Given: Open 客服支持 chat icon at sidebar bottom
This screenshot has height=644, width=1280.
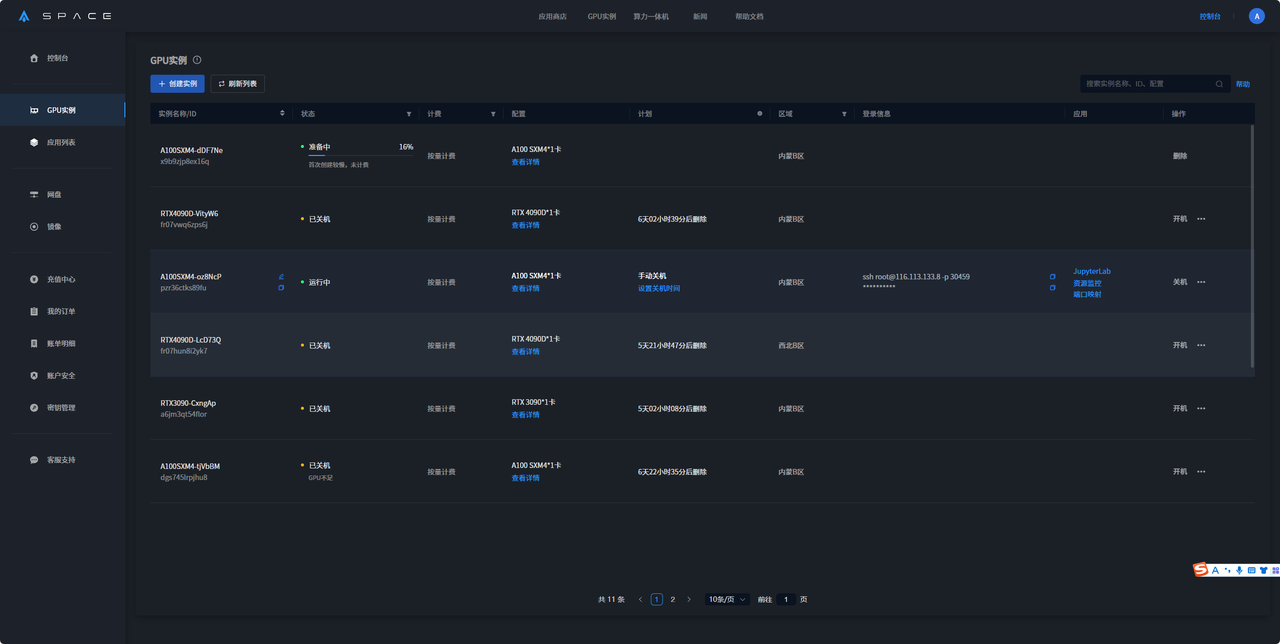Looking at the screenshot, I should [34, 459].
